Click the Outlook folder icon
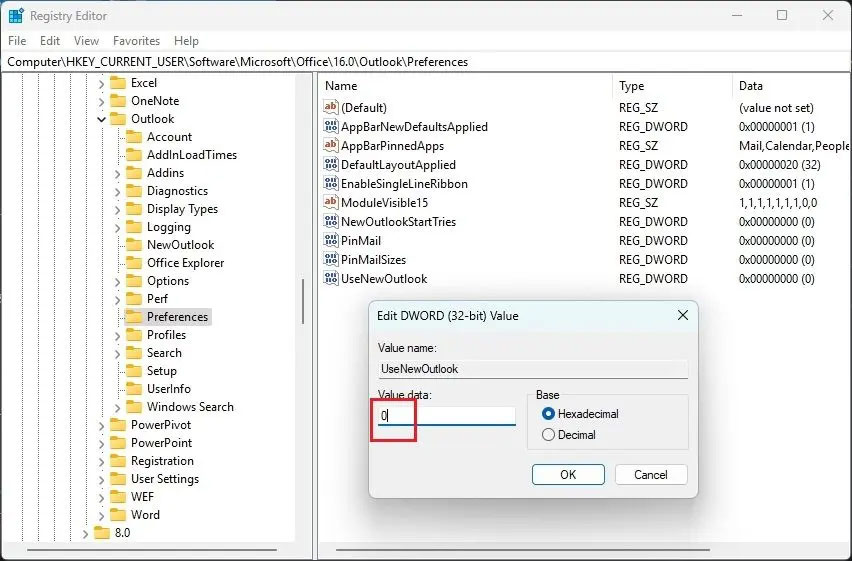 [117, 119]
